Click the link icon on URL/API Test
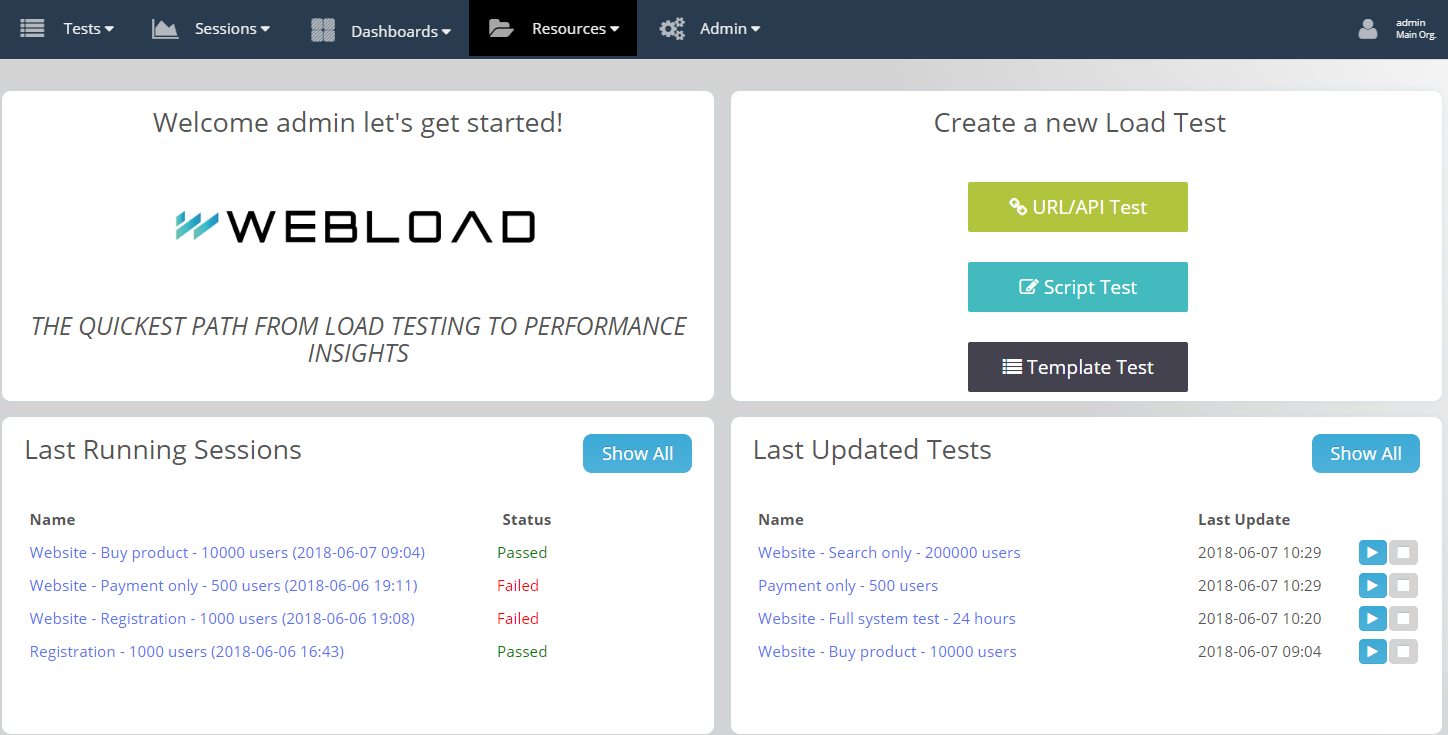The image size is (1448, 735). pyautogui.click(x=1019, y=207)
